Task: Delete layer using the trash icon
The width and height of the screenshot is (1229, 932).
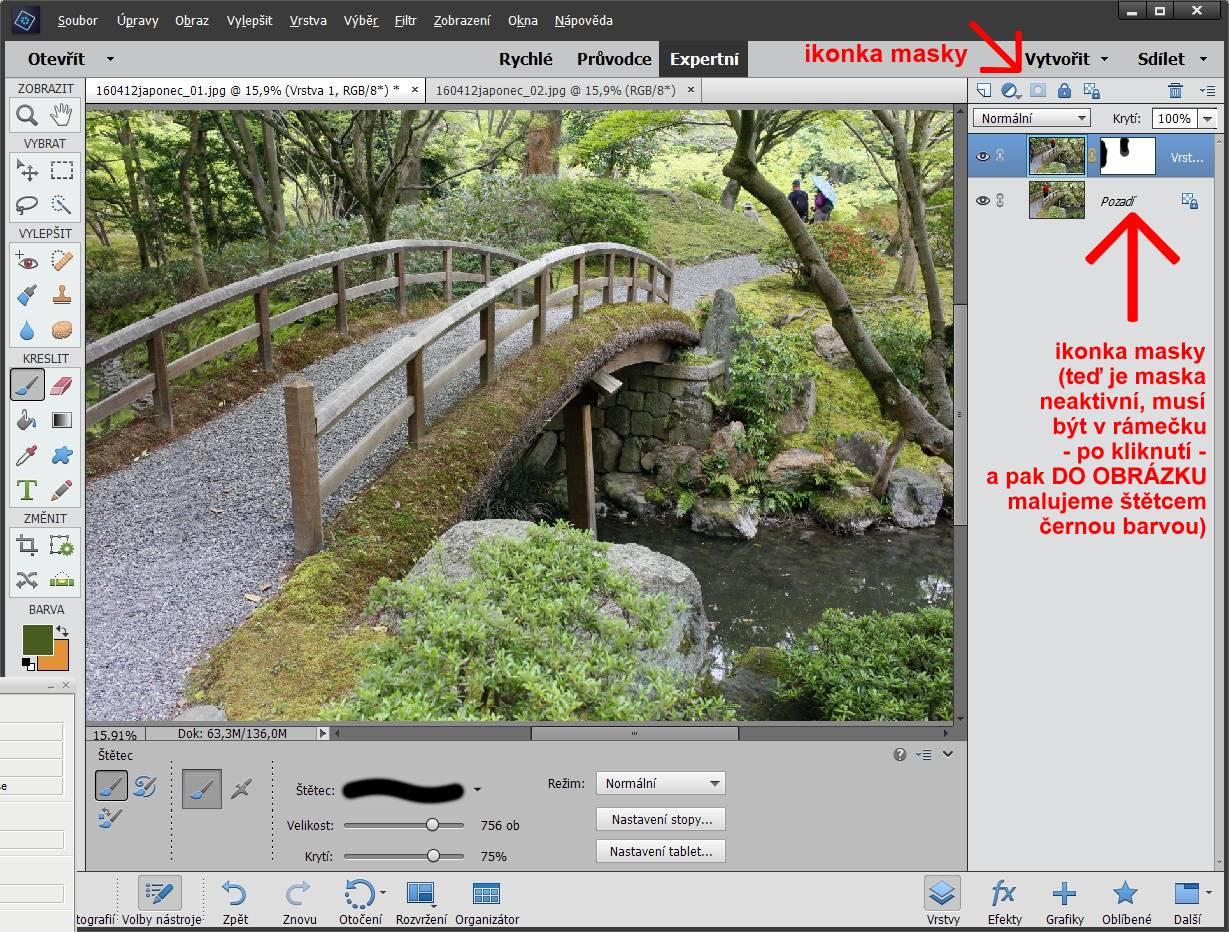Action: (1175, 91)
